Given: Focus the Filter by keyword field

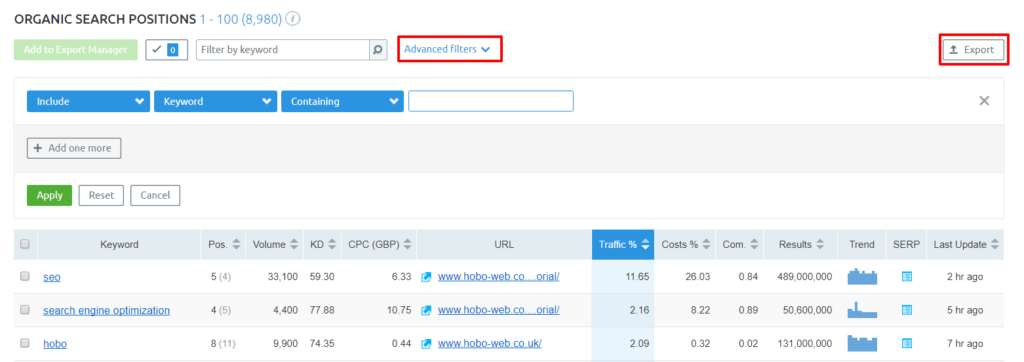Looking at the screenshot, I should pyautogui.click(x=282, y=50).
